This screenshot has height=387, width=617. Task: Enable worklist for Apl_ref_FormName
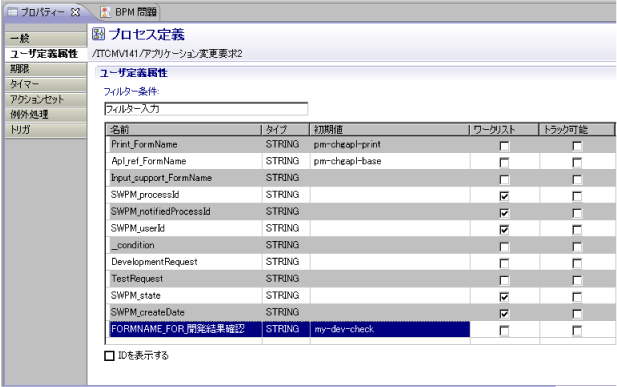click(504, 163)
